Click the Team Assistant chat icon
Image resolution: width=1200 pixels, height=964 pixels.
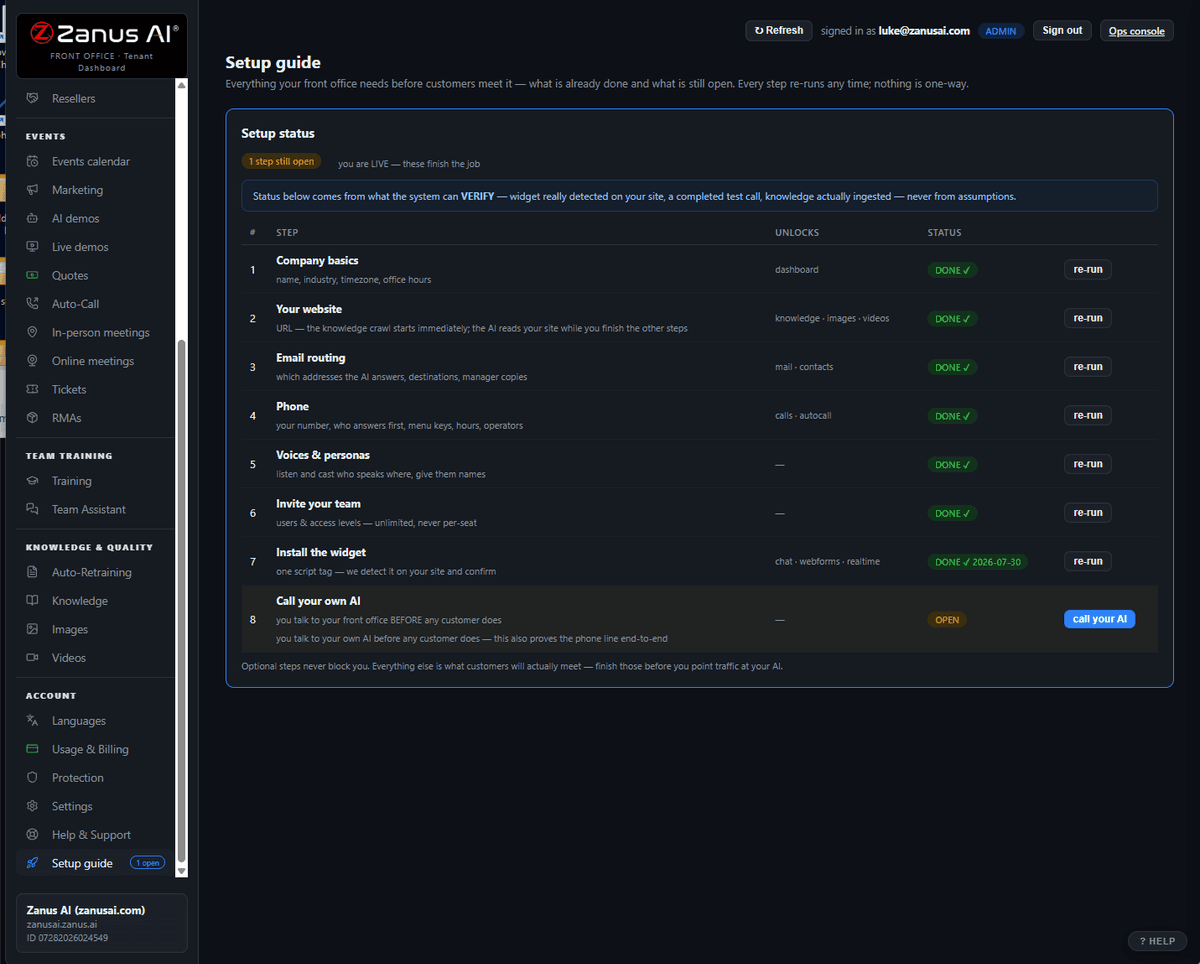(33, 509)
